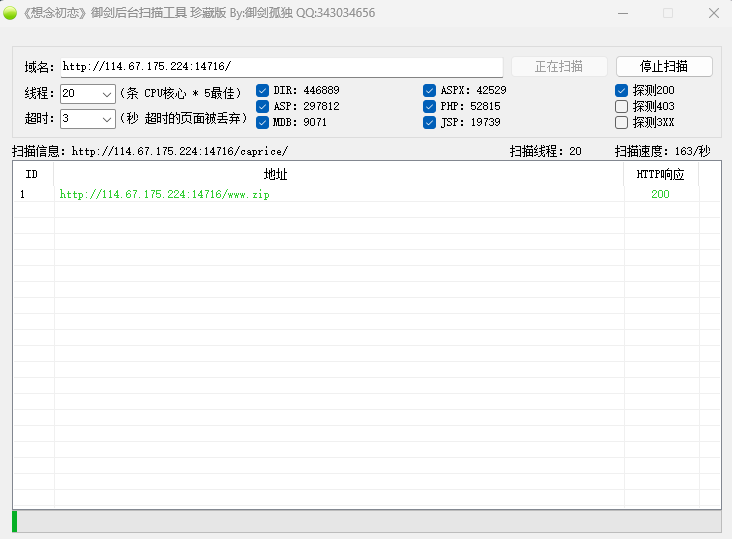
Task: Click the 域名 URL input field
Action: pos(280,67)
